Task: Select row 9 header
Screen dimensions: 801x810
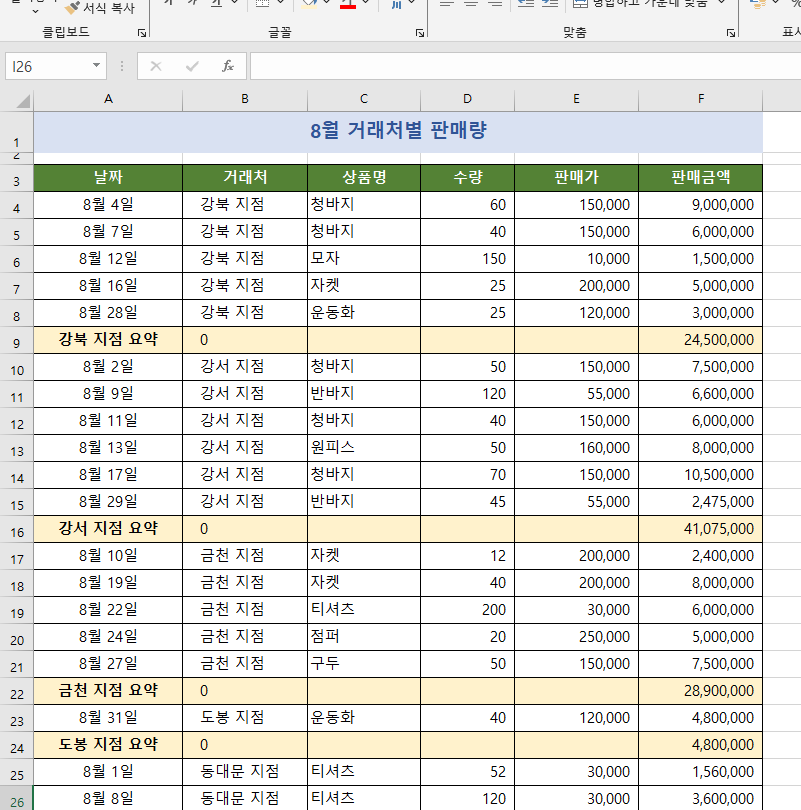Action: [x=17, y=340]
